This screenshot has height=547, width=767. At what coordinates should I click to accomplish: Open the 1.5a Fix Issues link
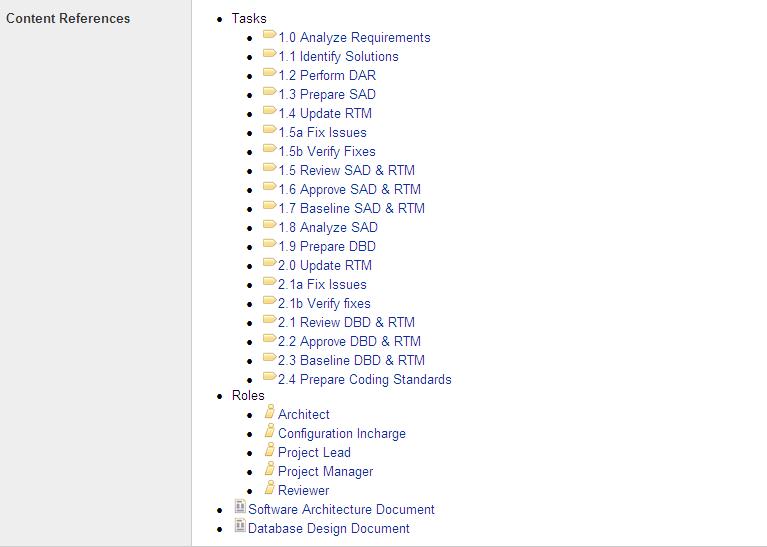pos(322,133)
